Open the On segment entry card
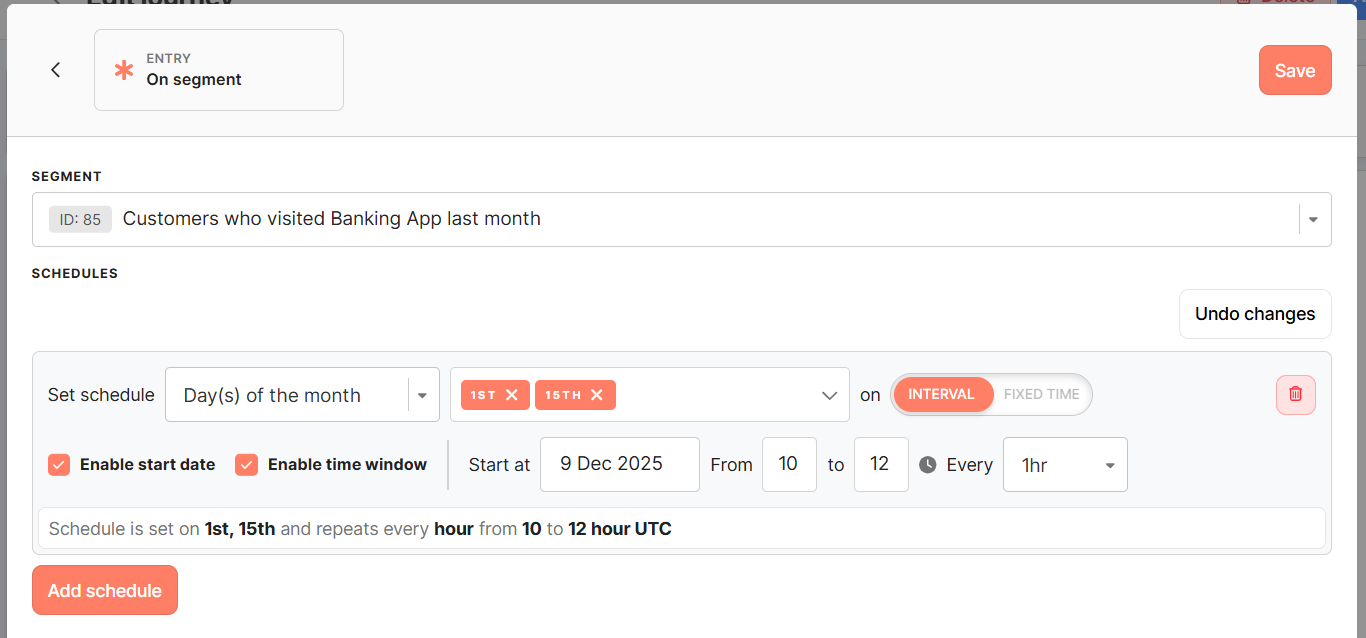The width and height of the screenshot is (1366, 638). (219, 70)
